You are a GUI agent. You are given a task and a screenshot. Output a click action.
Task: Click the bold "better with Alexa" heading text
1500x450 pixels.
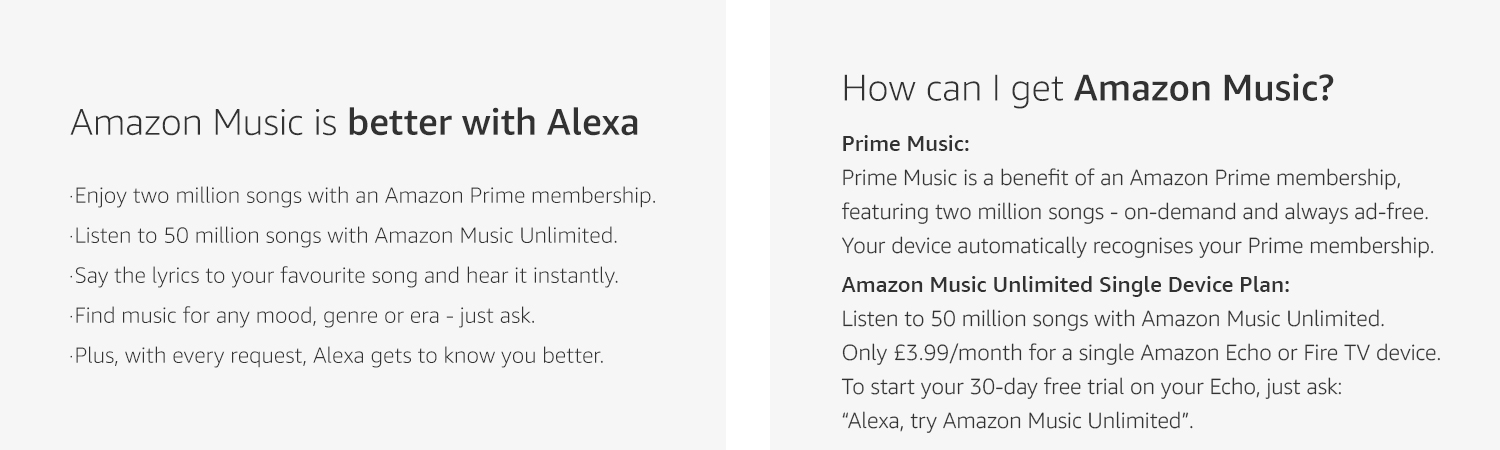tap(493, 123)
